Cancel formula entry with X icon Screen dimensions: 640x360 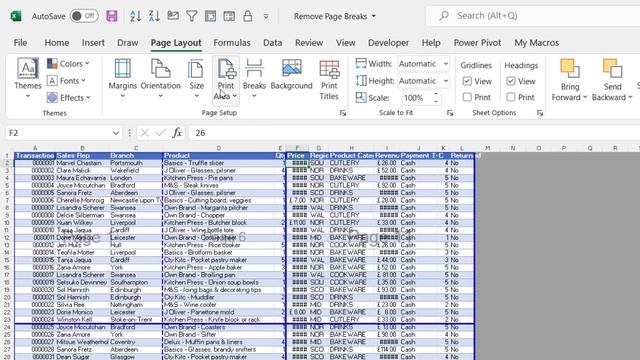point(144,133)
